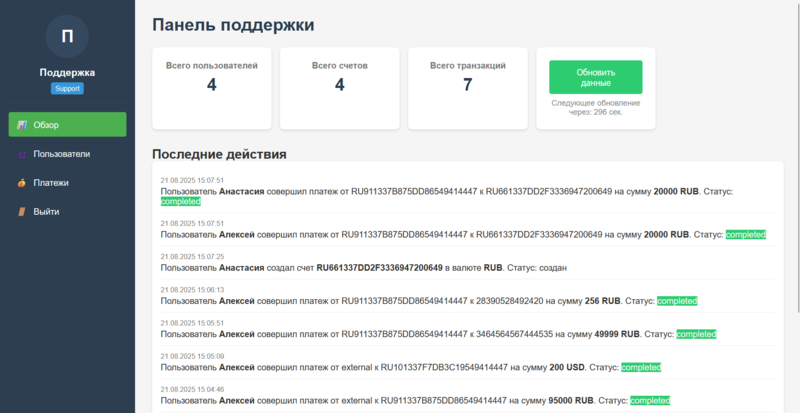Click the completed status on Алексей's 20000 RUB payment
Image resolution: width=800 pixels, height=413 pixels.
coord(746,235)
